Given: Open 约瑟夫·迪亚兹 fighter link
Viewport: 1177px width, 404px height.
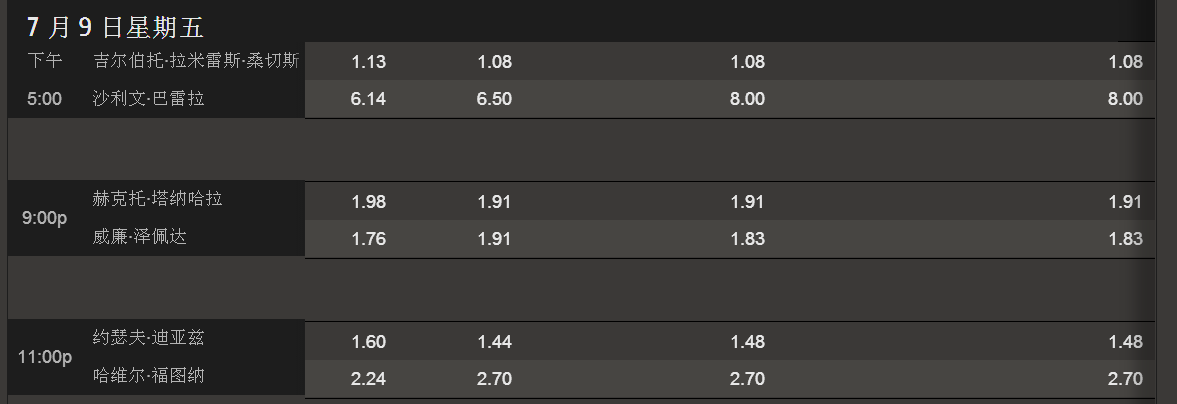Looking at the screenshot, I should (149, 338).
